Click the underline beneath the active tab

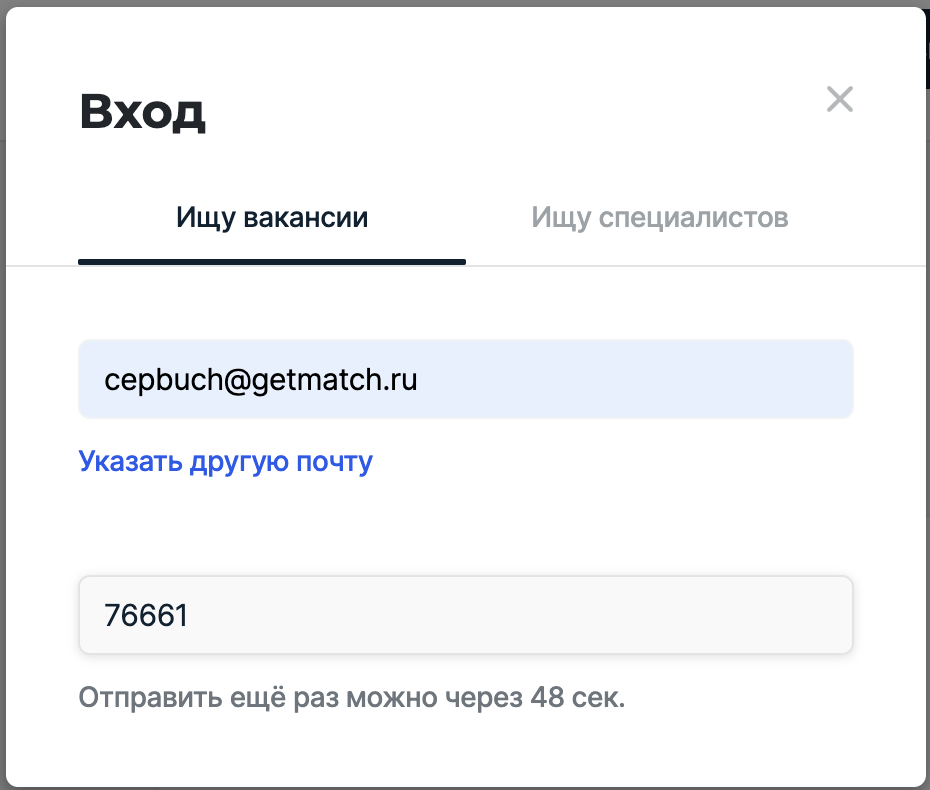click(272, 262)
